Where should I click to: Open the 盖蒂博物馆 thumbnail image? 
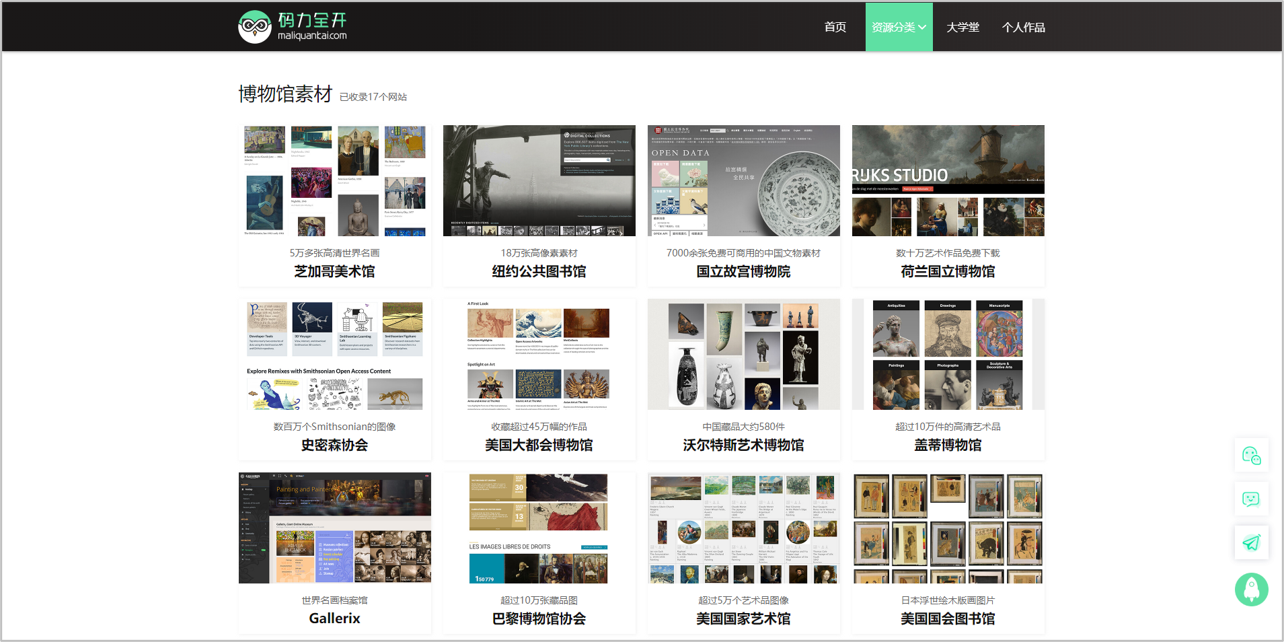tap(948, 354)
